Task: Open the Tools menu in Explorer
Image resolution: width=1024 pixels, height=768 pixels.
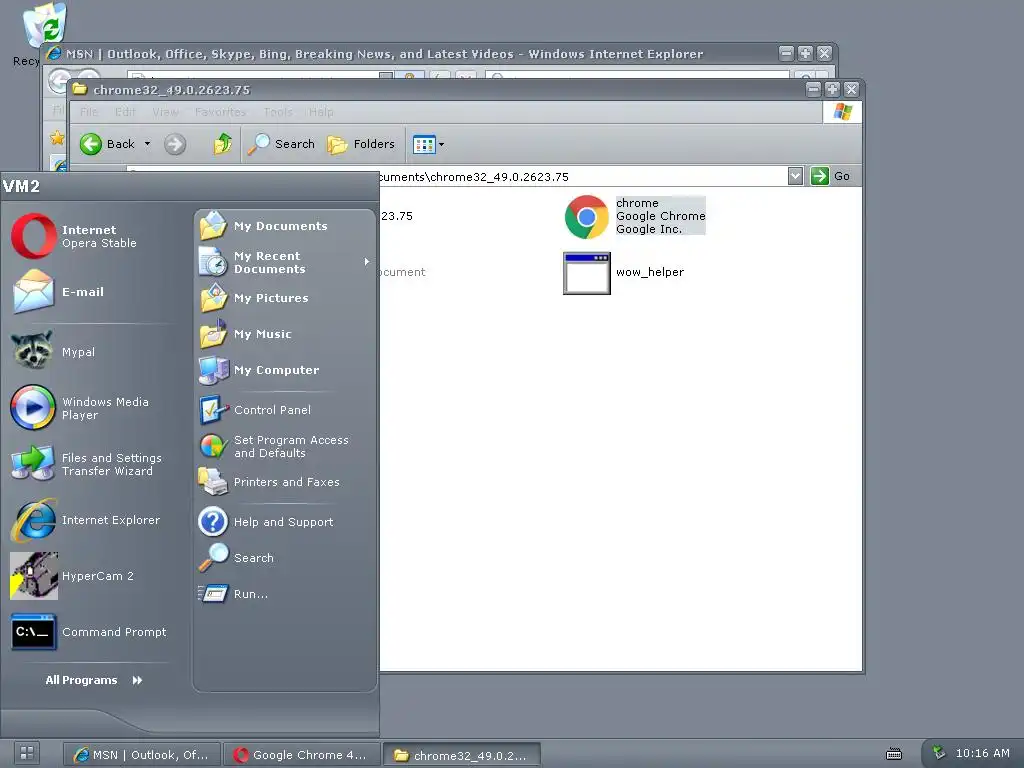Action: (278, 112)
